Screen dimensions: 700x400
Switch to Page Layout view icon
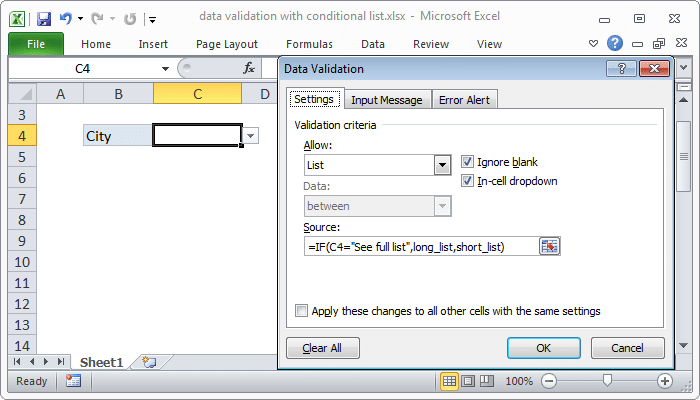tap(468, 381)
